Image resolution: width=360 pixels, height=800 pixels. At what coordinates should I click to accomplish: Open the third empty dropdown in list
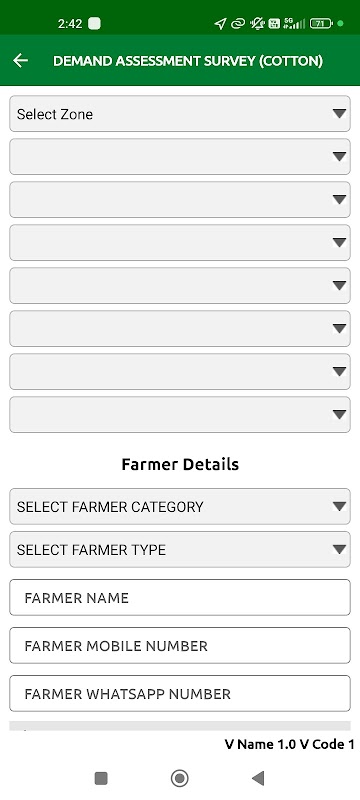[x=180, y=242]
